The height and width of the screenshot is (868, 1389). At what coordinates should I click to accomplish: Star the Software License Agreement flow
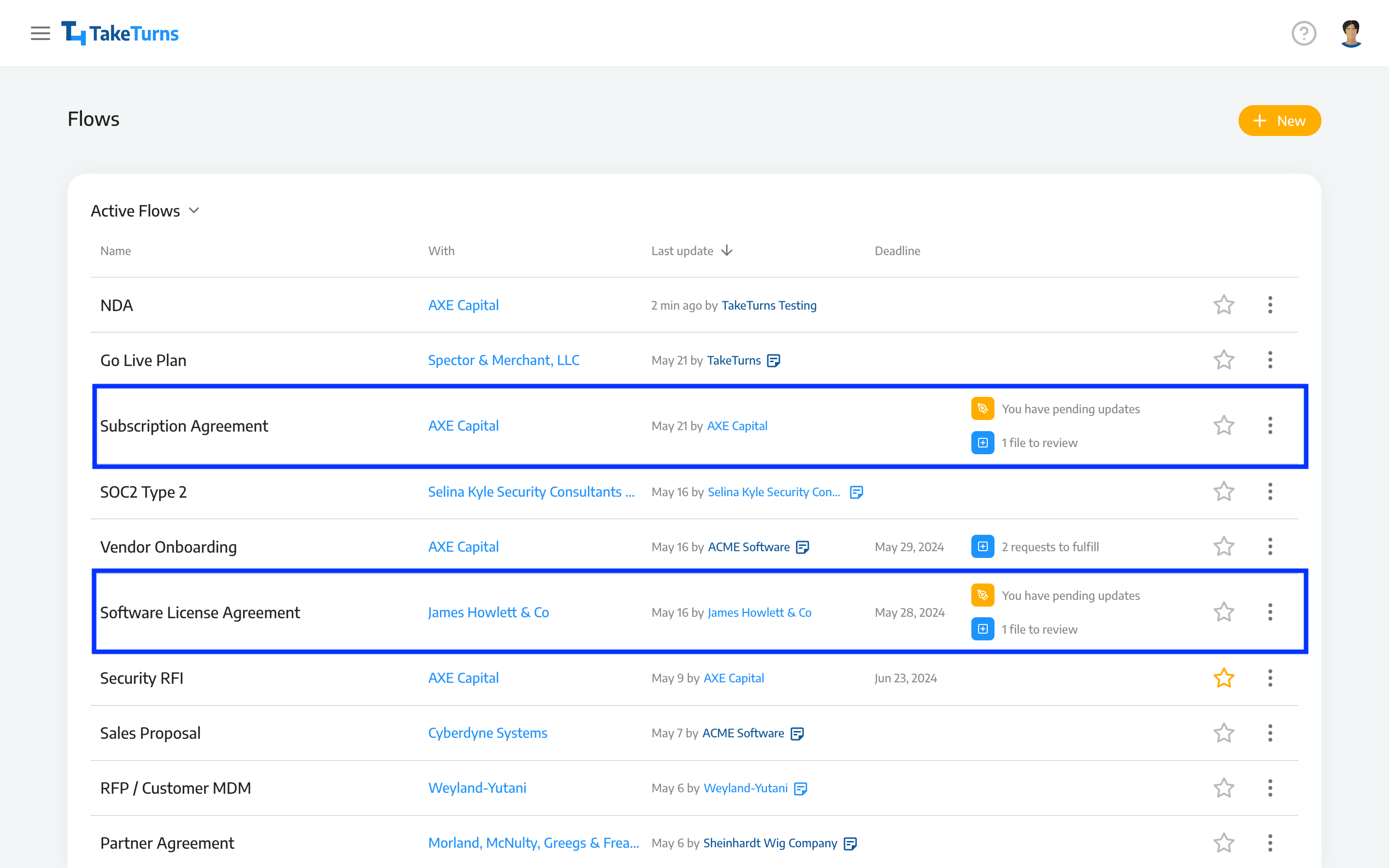click(1224, 612)
